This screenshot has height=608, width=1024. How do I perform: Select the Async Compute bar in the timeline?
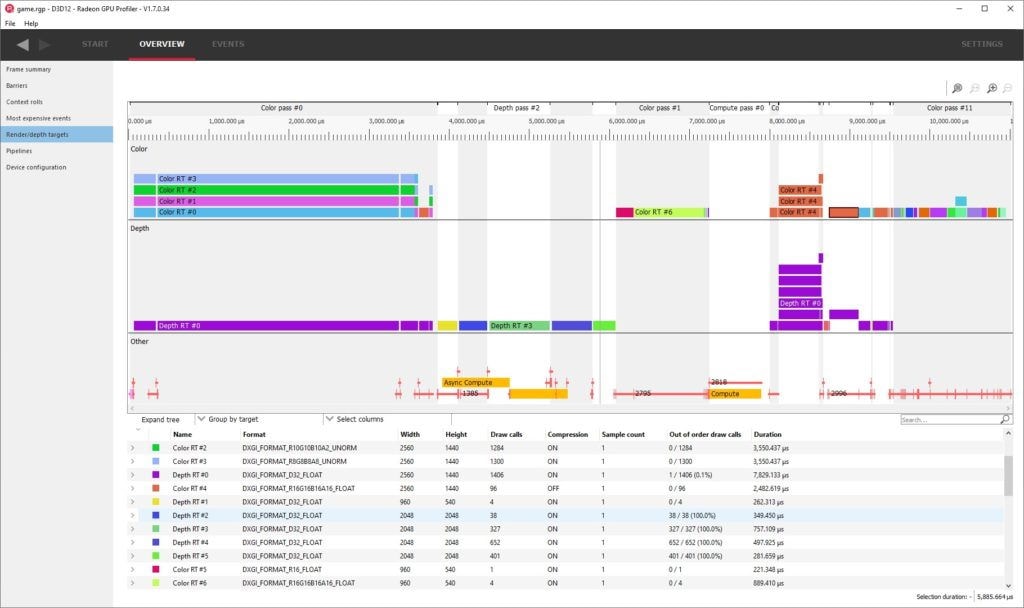tap(475, 382)
